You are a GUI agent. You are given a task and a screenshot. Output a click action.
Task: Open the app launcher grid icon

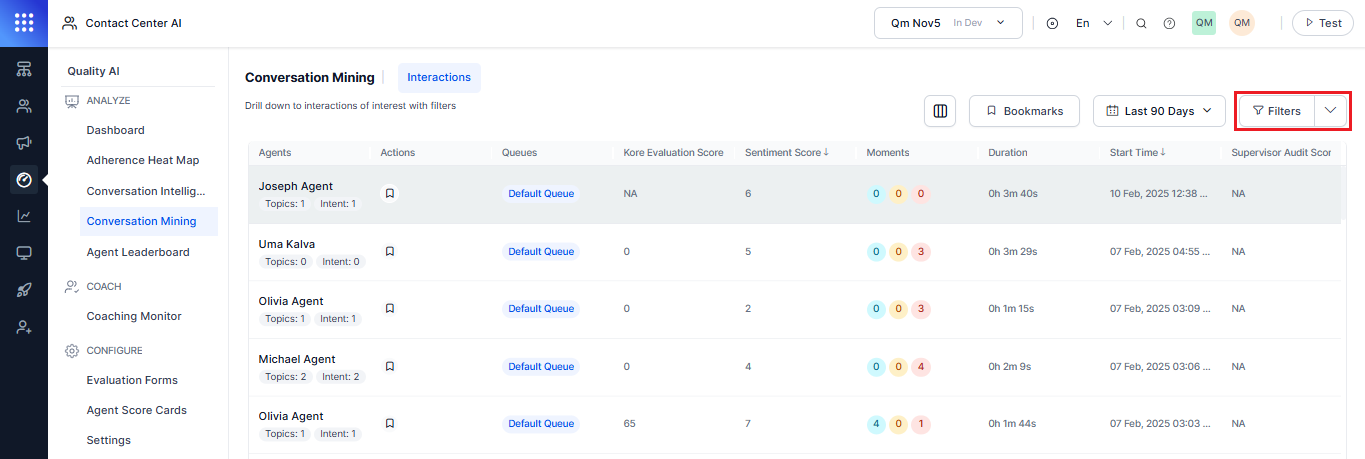[24, 23]
